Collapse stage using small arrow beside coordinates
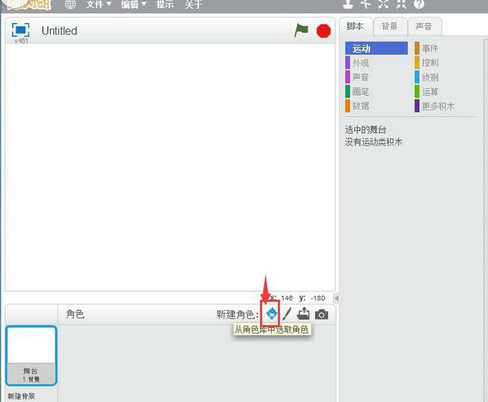Screen dimensions: 488x402 336,298
